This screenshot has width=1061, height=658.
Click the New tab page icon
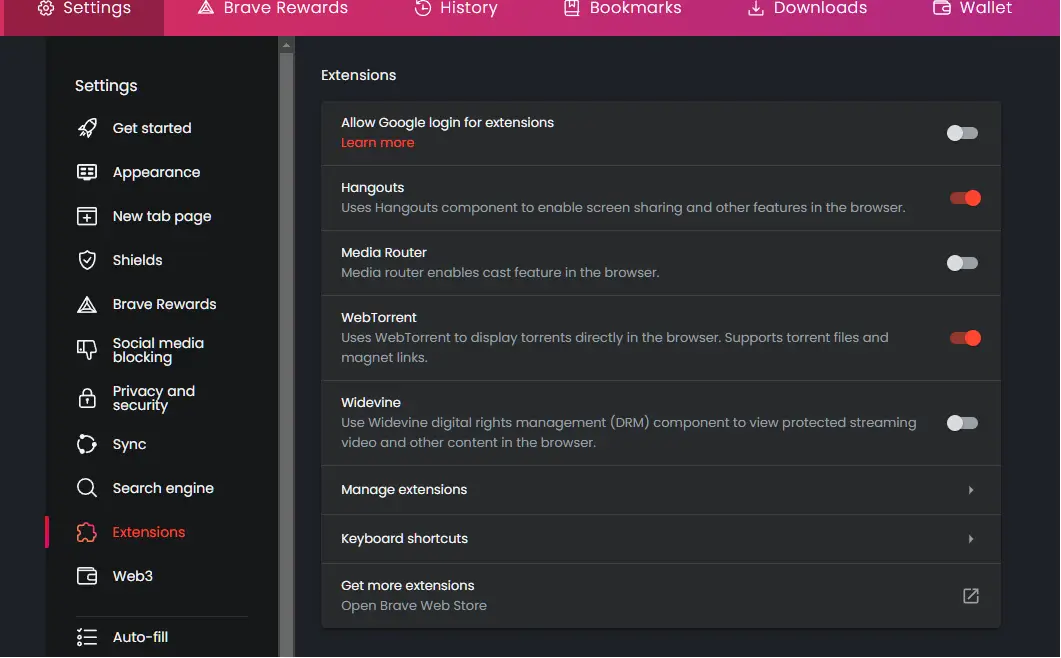[x=87, y=216]
